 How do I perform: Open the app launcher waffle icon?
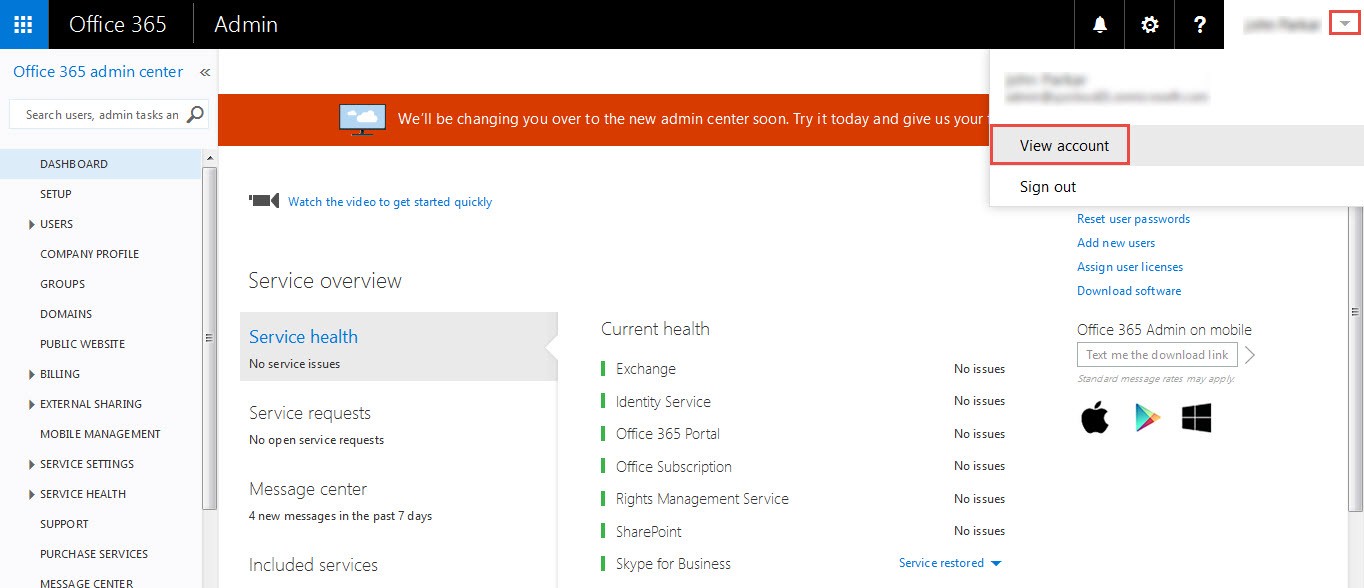coord(24,24)
